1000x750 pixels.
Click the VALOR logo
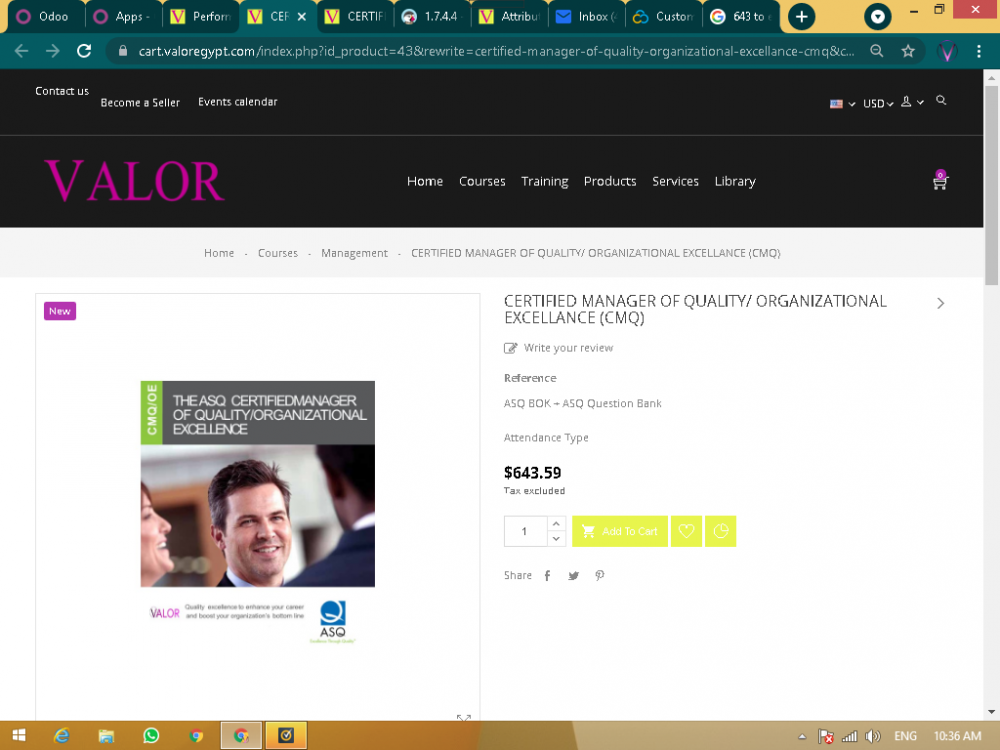[x=134, y=181]
